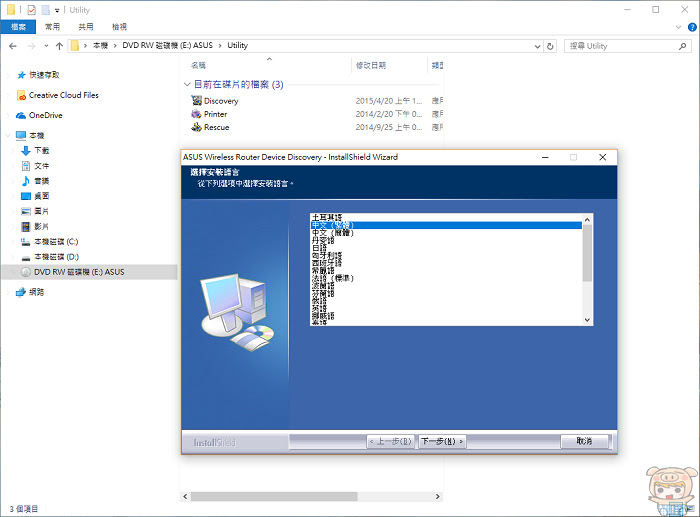Open 下載 downloads folder in sidebar

(x=42, y=150)
